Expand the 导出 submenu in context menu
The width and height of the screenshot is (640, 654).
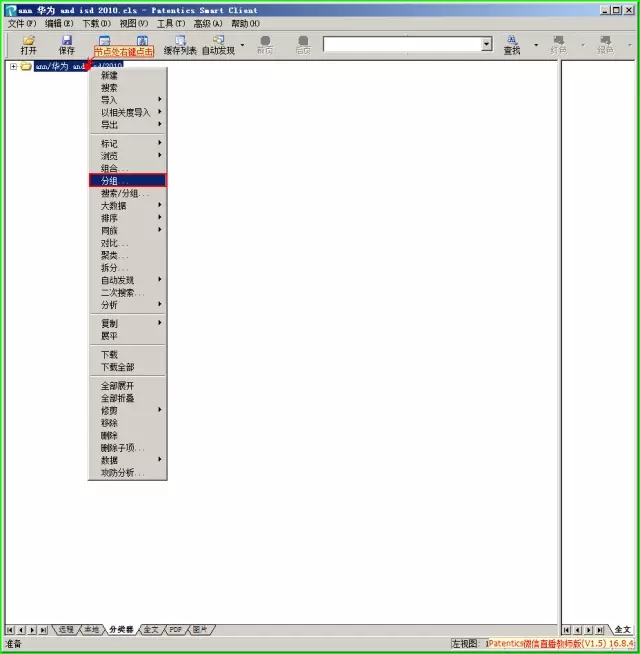(128, 125)
